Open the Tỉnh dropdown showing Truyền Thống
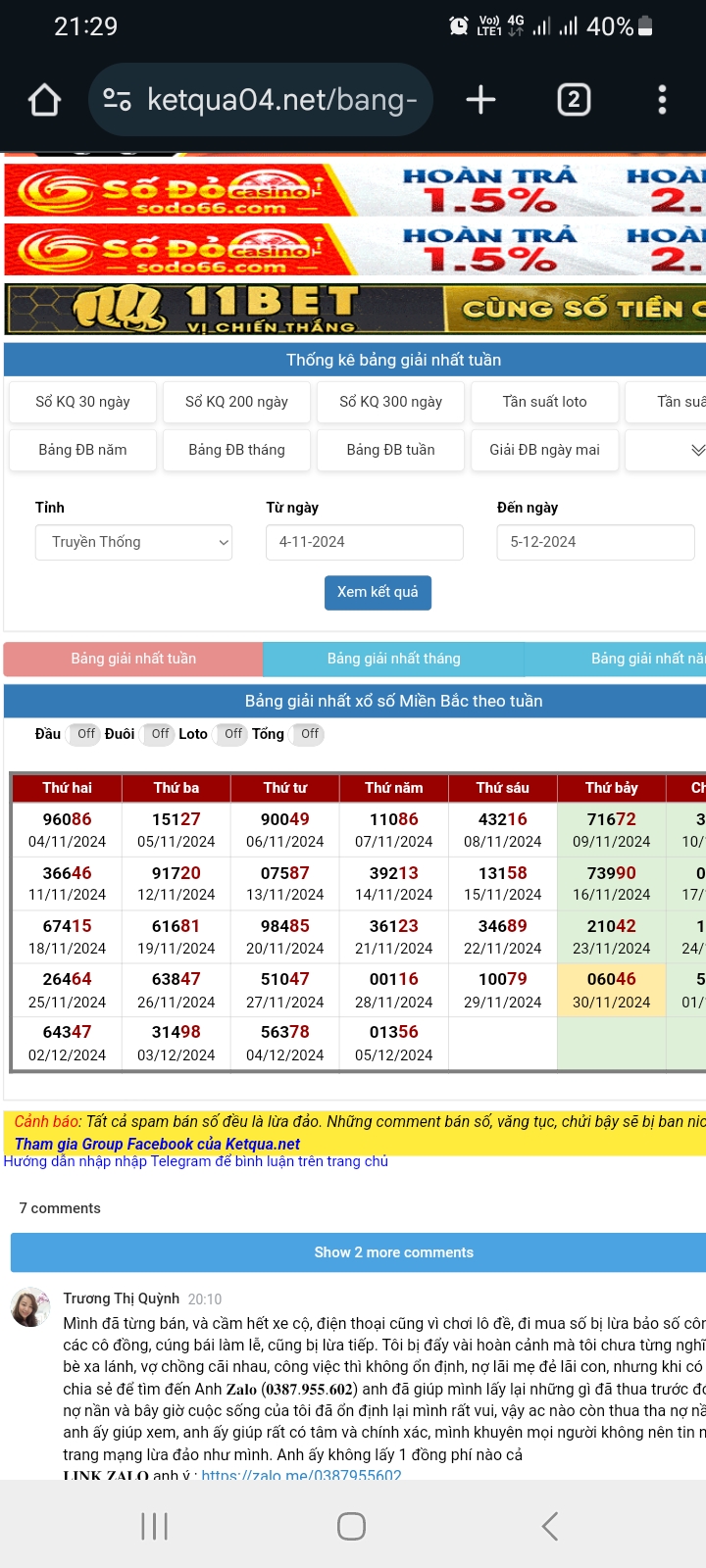The width and height of the screenshot is (706, 1568). coord(134,542)
